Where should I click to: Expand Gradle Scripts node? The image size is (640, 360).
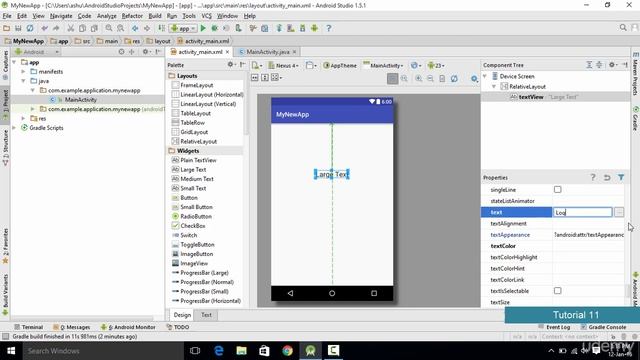point(15,128)
